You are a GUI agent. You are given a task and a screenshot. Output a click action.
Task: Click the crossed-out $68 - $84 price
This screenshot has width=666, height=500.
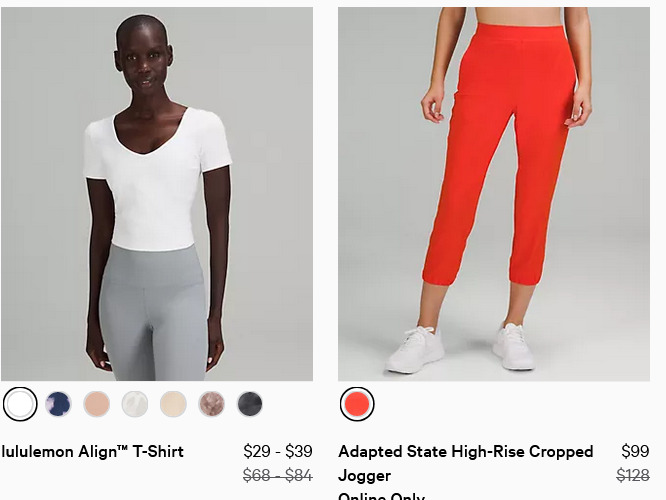click(278, 475)
